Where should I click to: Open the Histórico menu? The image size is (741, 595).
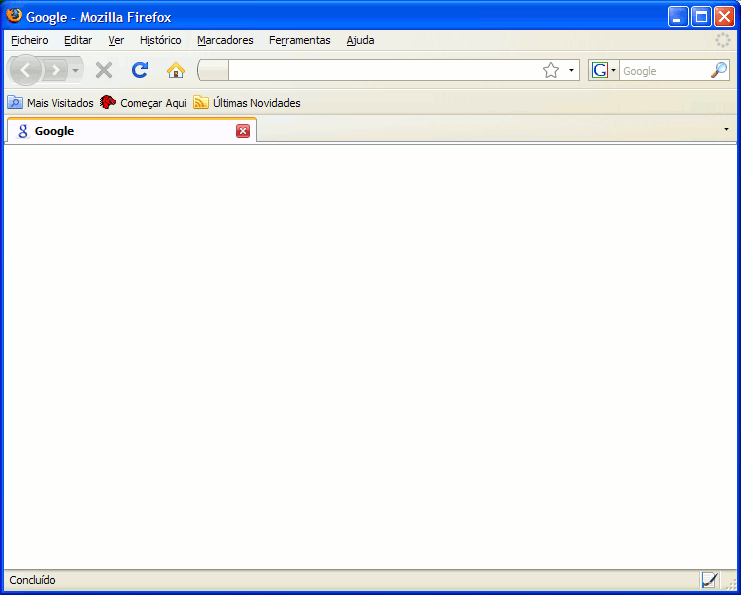pos(161,40)
